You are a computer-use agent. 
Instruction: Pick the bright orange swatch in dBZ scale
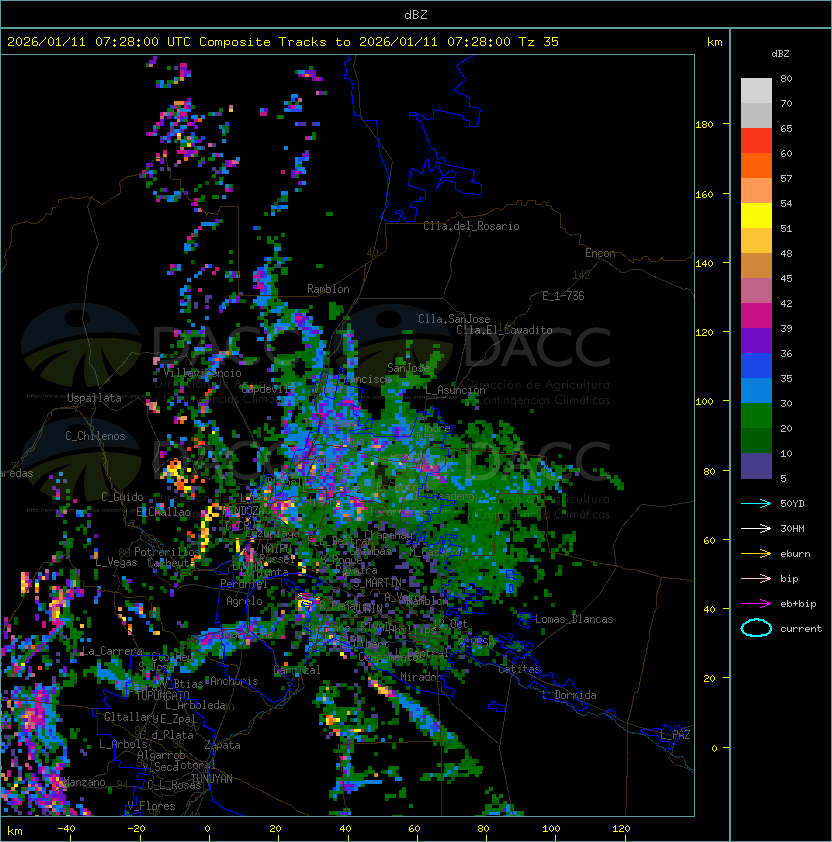[x=756, y=165]
